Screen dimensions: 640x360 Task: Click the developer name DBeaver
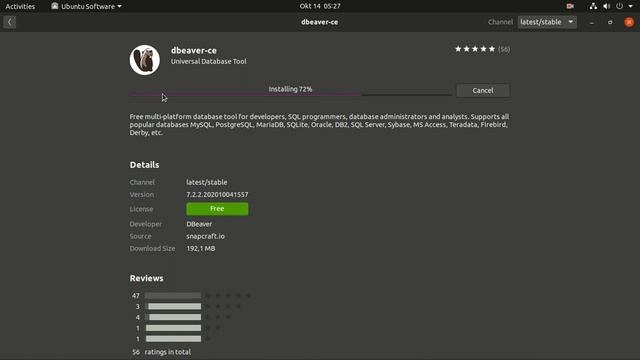tap(199, 224)
